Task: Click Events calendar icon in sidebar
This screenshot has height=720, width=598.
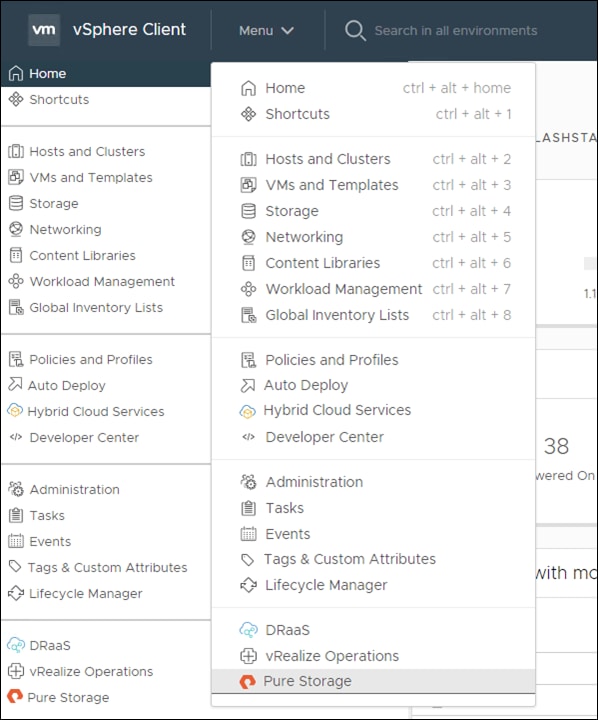Action: pyautogui.click(x=16, y=541)
